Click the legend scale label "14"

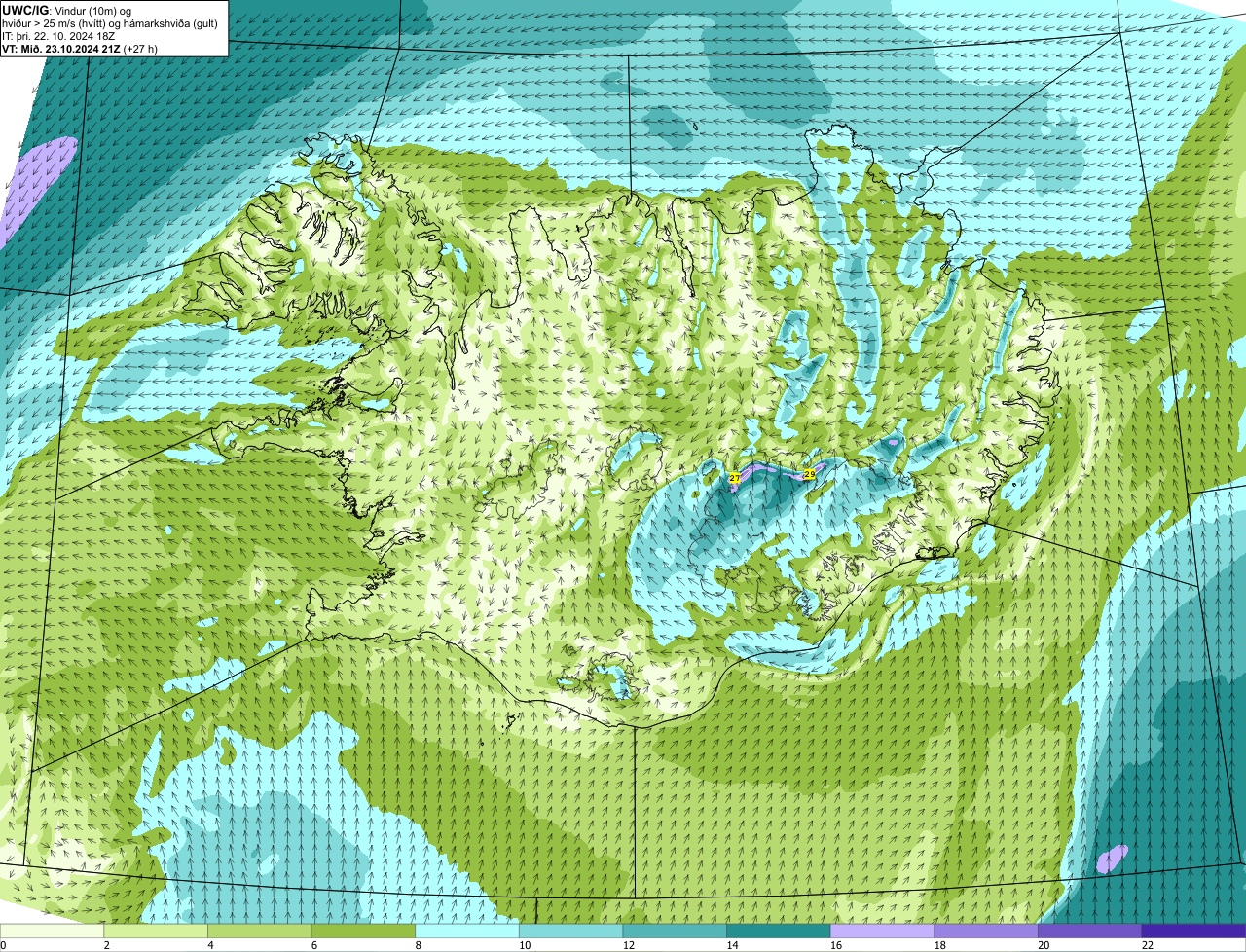[x=732, y=945]
